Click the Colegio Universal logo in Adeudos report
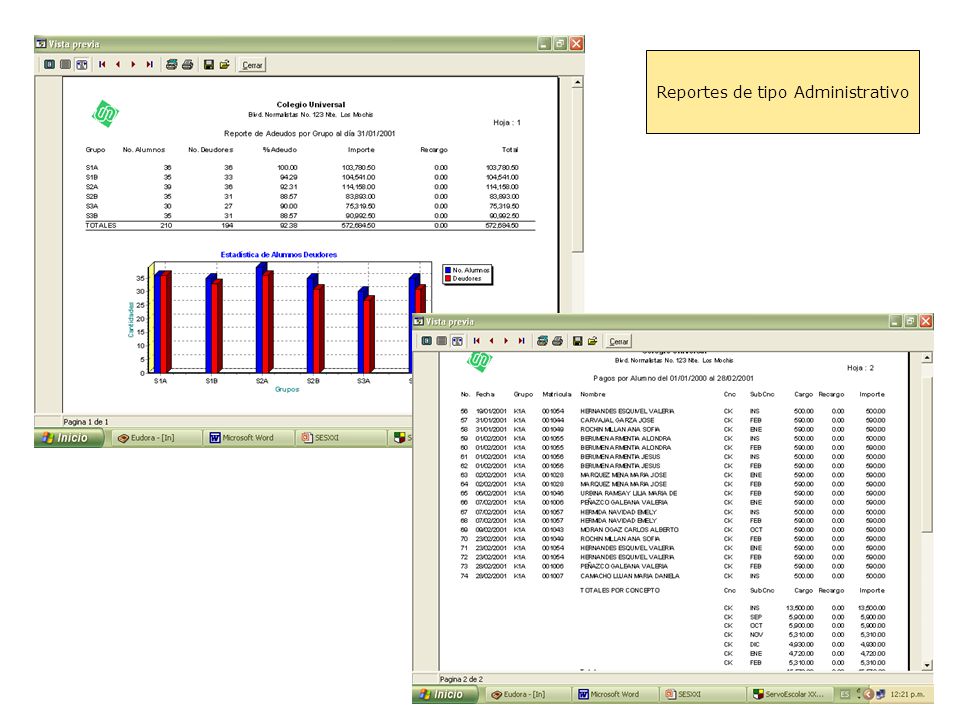This screenshot has width=960, height=720. (x=105, y=114)
